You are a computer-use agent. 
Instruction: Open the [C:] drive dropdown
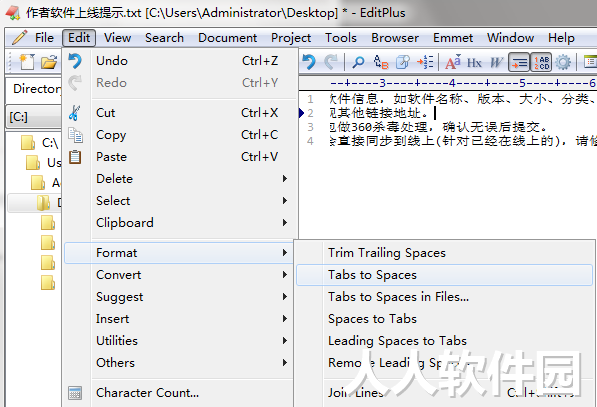click(x=34, y=117)
